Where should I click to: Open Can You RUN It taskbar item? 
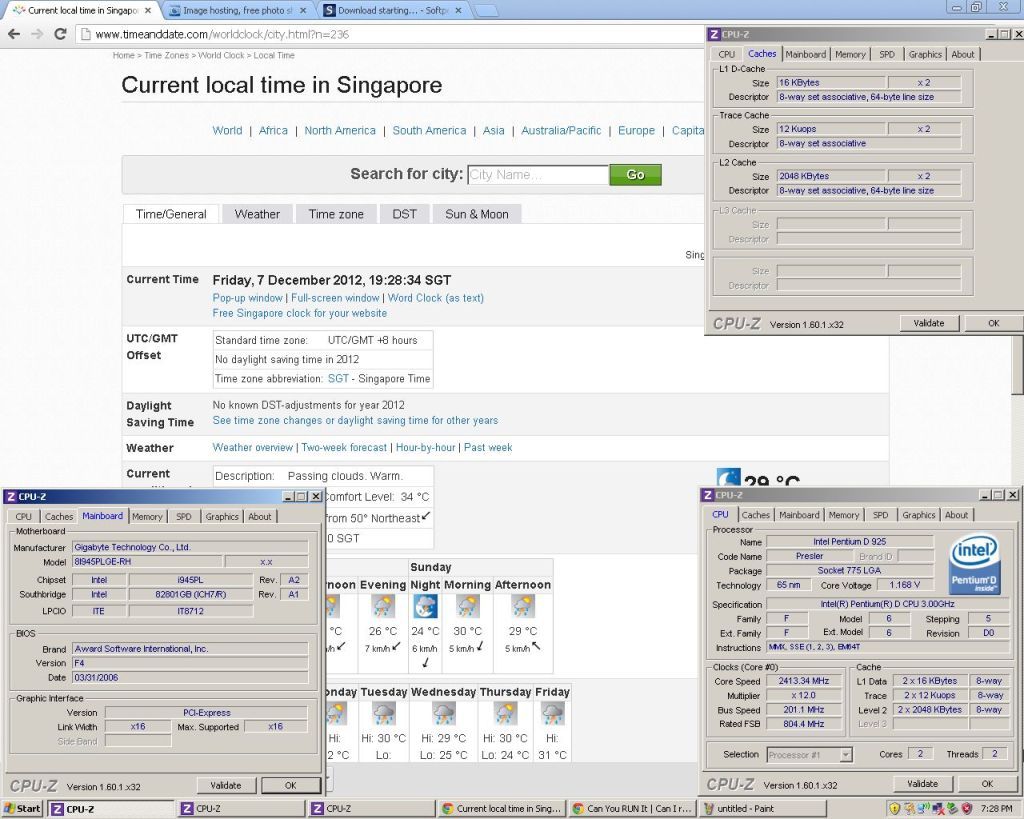coord(632,809)
